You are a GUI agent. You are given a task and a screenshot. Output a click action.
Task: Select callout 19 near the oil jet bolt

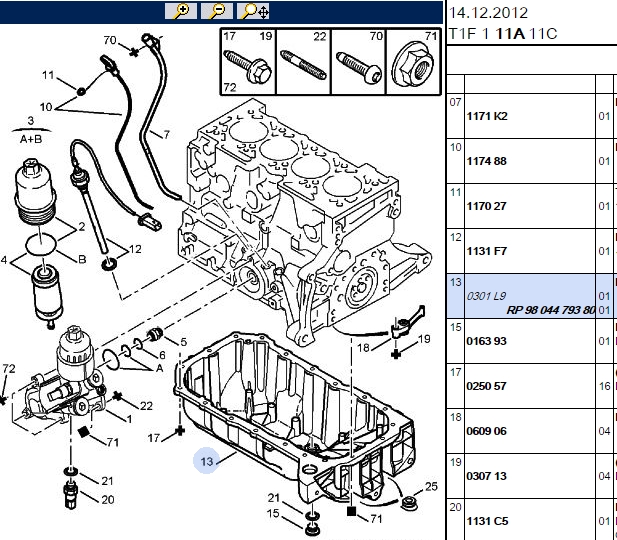424,339
